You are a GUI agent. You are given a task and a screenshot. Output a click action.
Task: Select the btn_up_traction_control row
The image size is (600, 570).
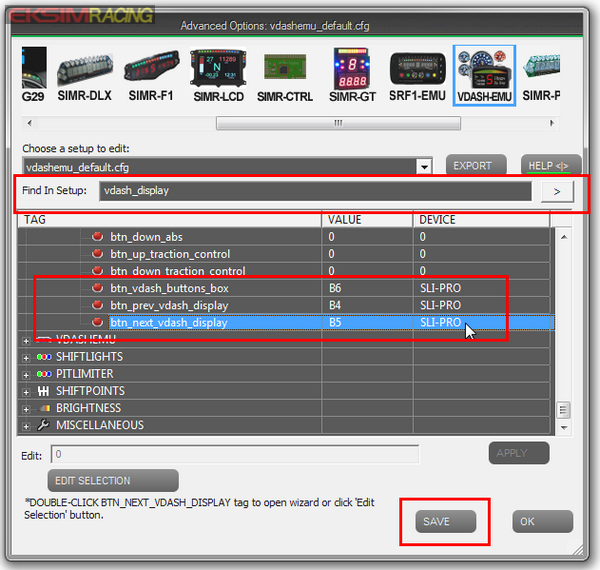[x=286, y=254]
